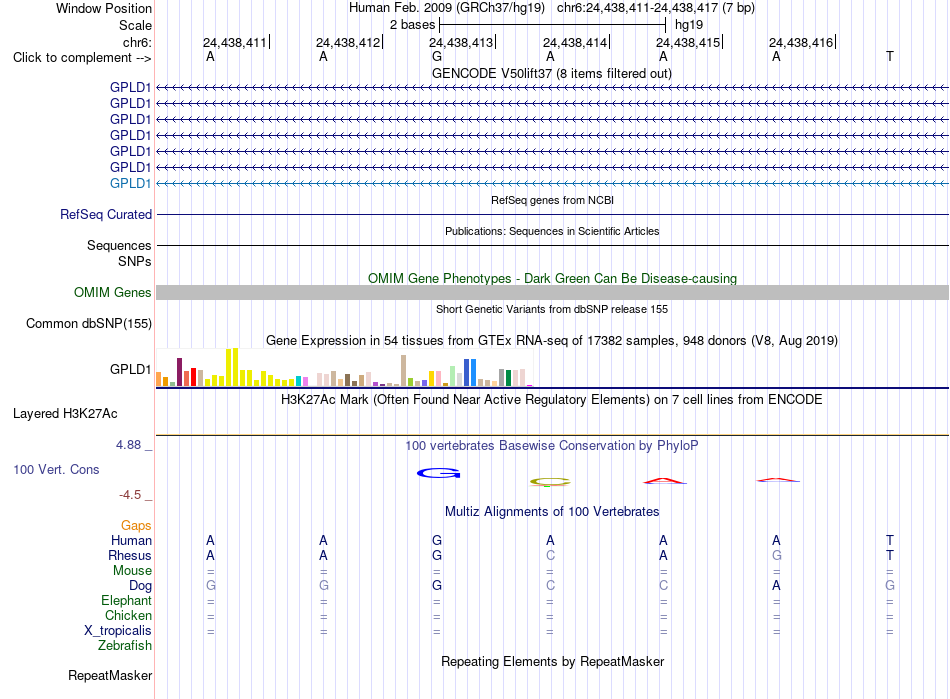Click the 4.88 PhyloP upper scale value
Viewport: 950px width, 699px height.
click(x=128, y=445)
